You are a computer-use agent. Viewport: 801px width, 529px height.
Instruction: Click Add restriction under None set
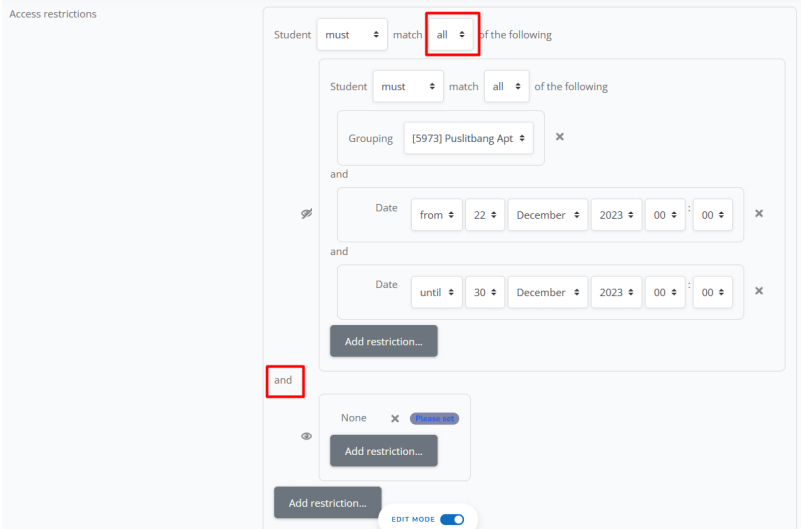(383, 451)
